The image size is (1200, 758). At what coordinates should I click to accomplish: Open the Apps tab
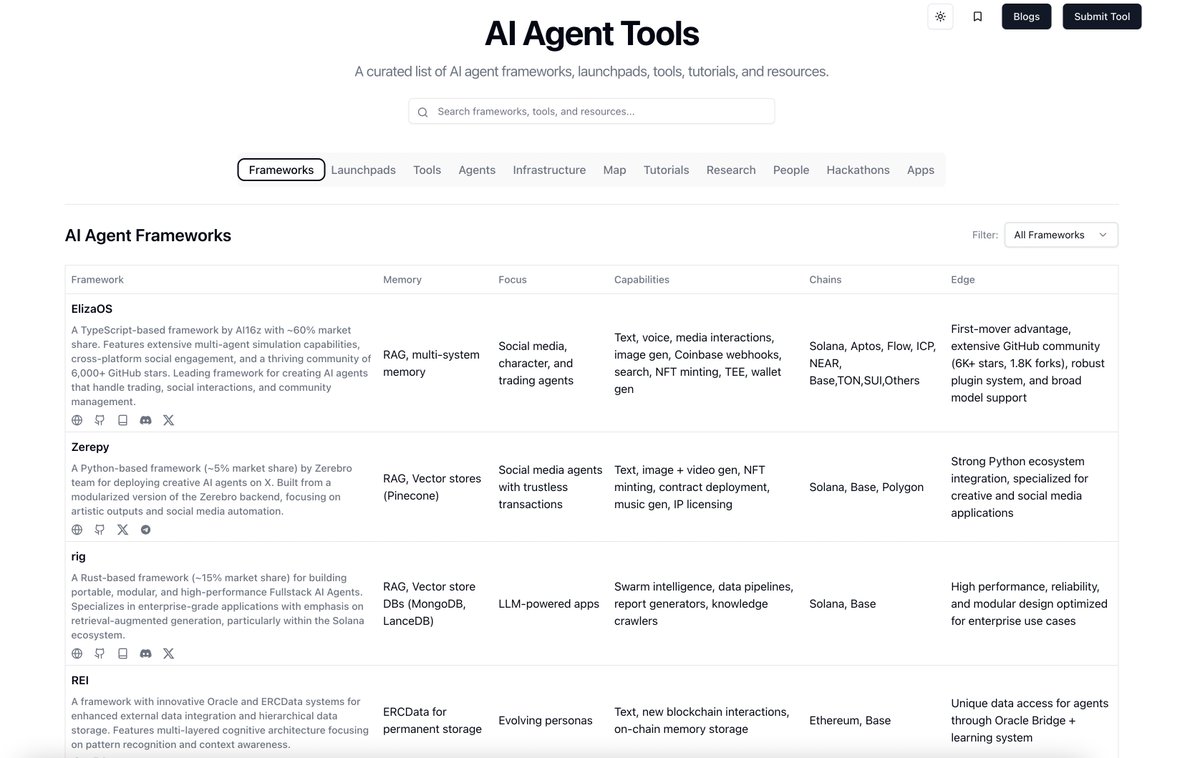921,170
